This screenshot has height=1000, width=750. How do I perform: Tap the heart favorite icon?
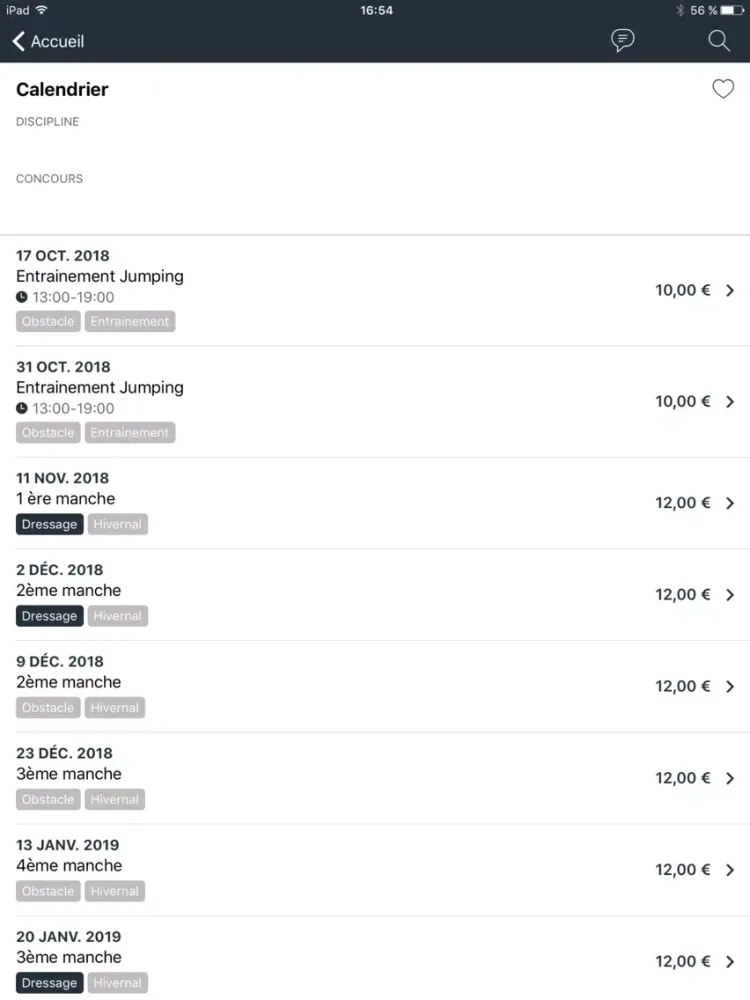[723, 89]
